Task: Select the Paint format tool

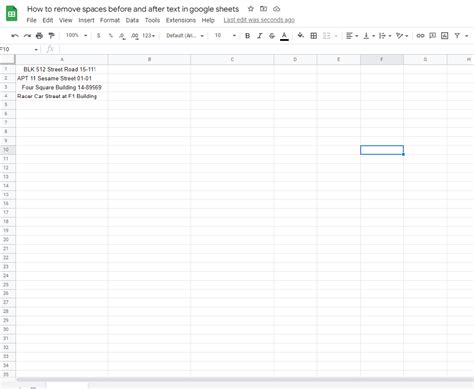Action: point(51,36)
